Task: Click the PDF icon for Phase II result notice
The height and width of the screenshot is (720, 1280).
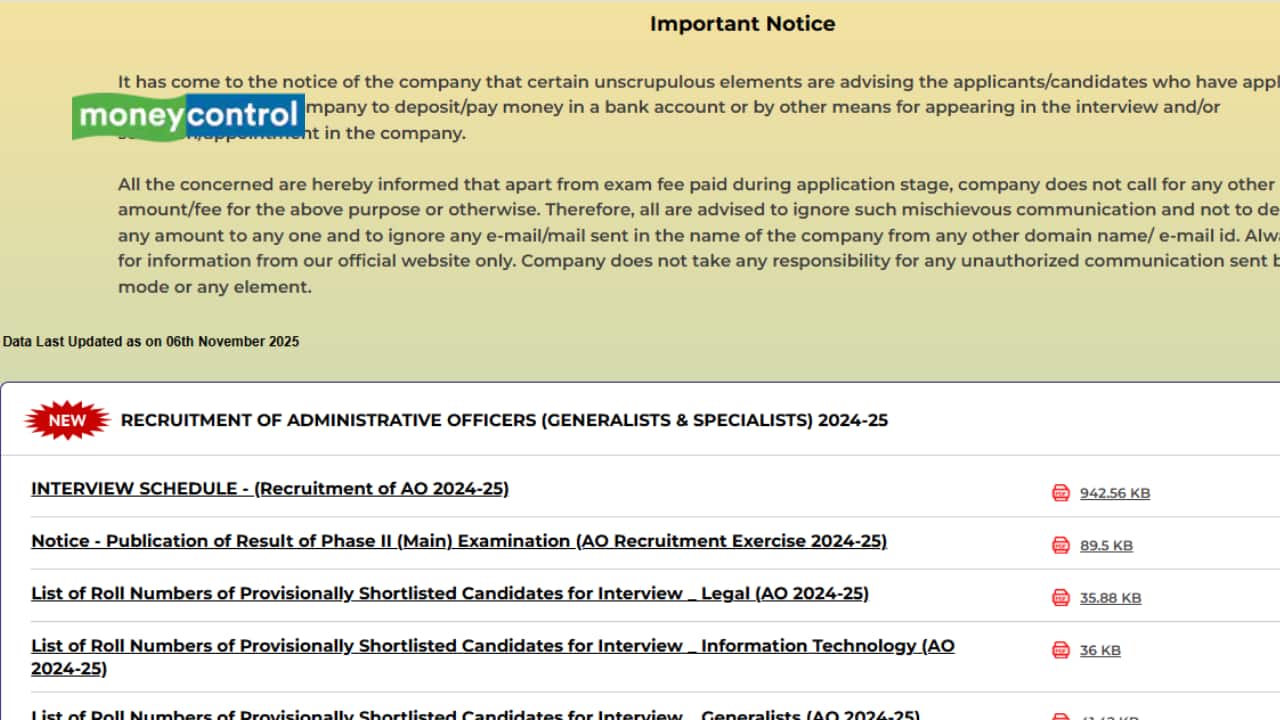Action: tap(1059, 544)
